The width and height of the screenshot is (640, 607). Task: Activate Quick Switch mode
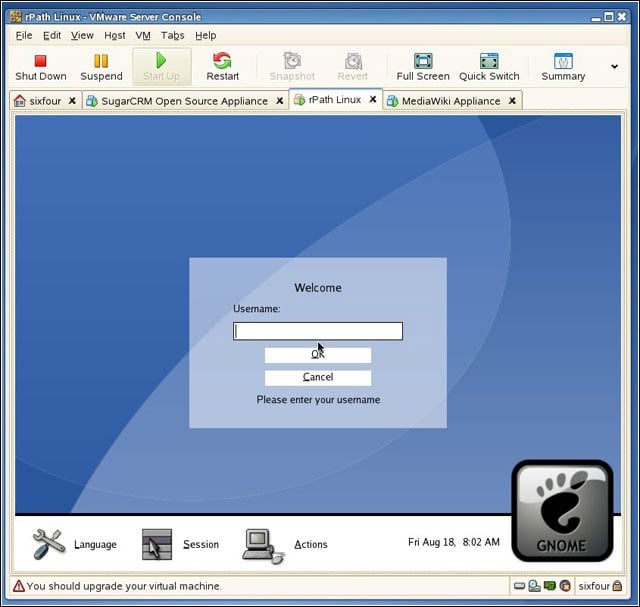click(x=489, y=67)
